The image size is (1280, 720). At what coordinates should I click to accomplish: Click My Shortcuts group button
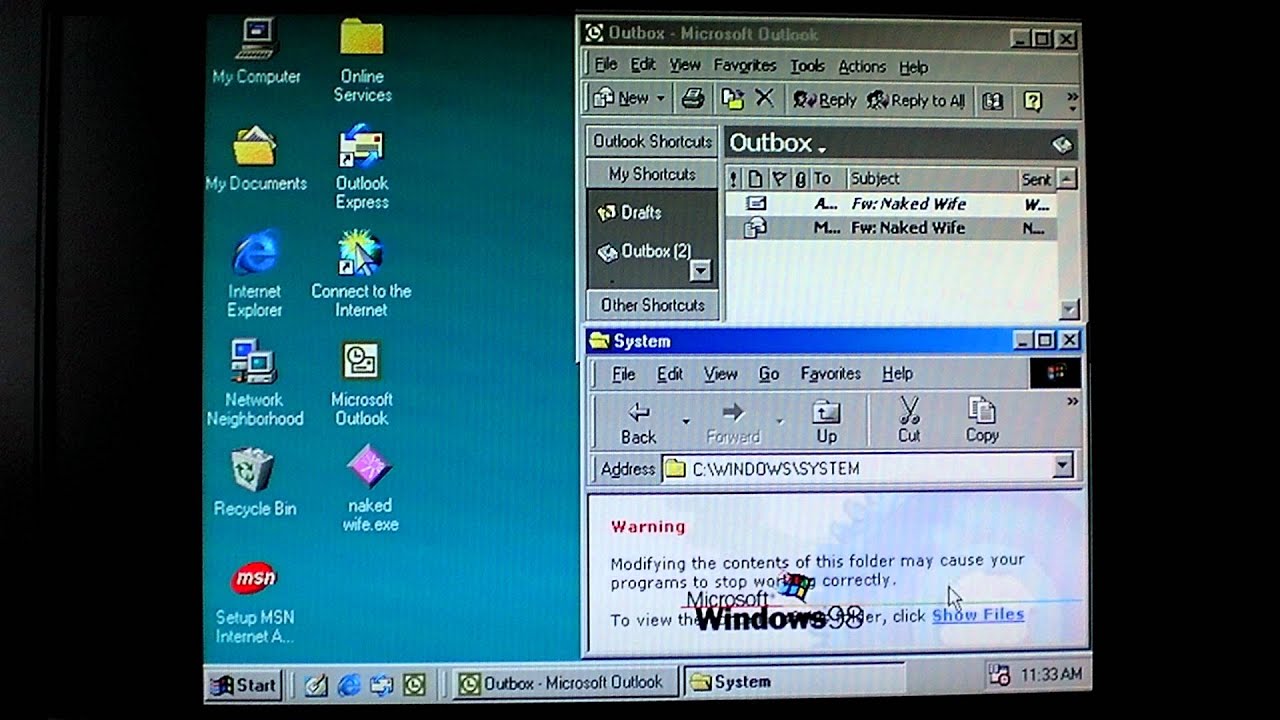(651, 174)
